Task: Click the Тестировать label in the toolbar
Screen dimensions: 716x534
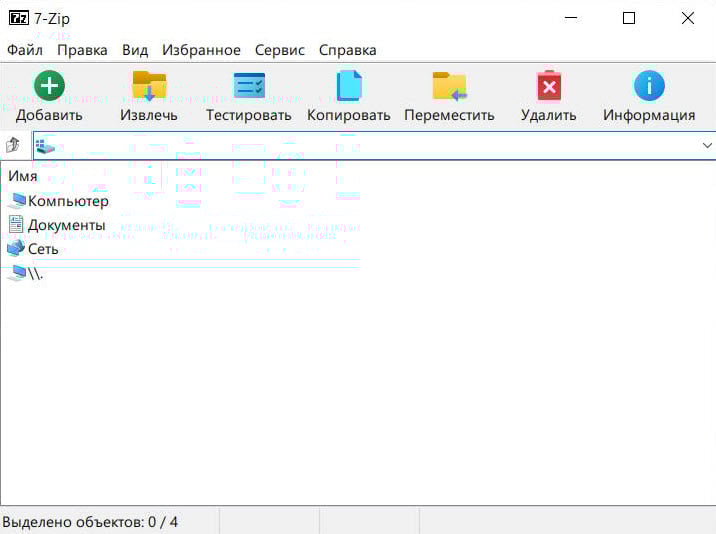Action: pos(249,115)
